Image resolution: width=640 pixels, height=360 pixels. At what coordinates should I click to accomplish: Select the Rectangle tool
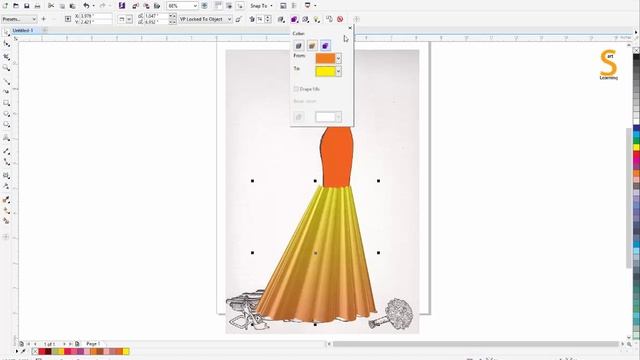coord(6,103)
